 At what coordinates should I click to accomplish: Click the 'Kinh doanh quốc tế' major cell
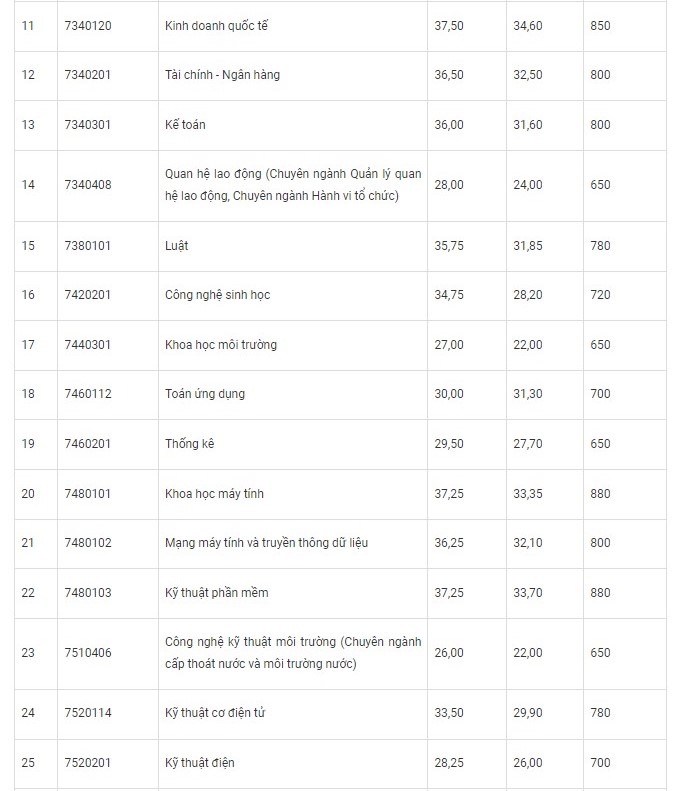(x=216, y=26)
